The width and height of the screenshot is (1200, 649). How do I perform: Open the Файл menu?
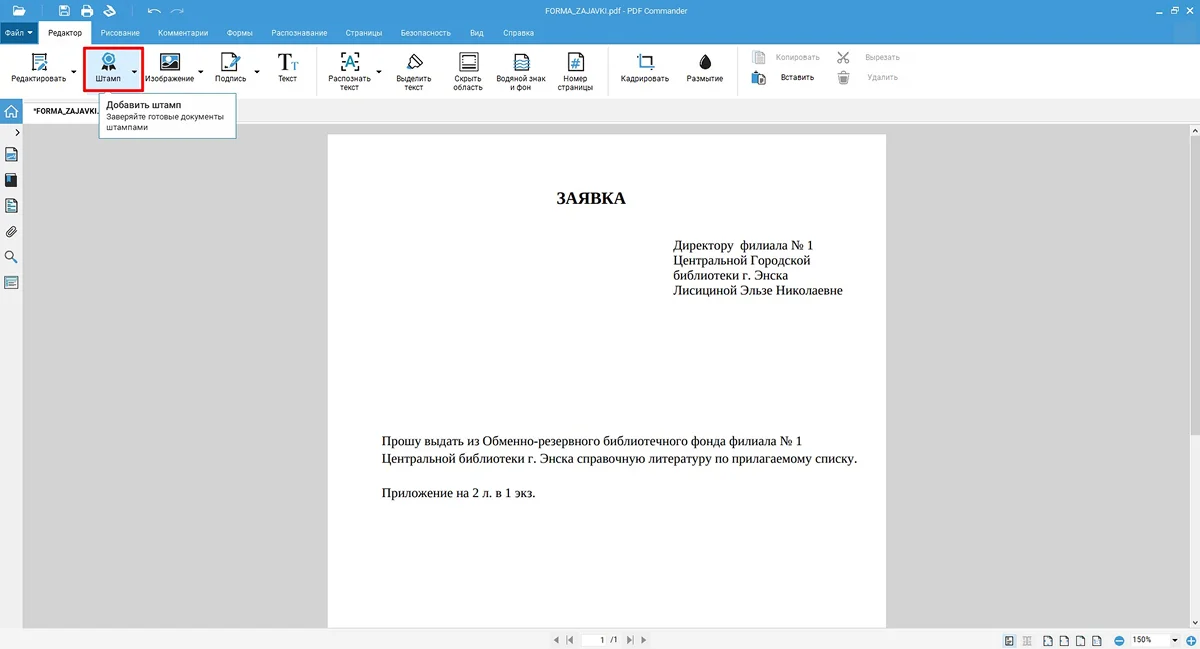(18, 33)
